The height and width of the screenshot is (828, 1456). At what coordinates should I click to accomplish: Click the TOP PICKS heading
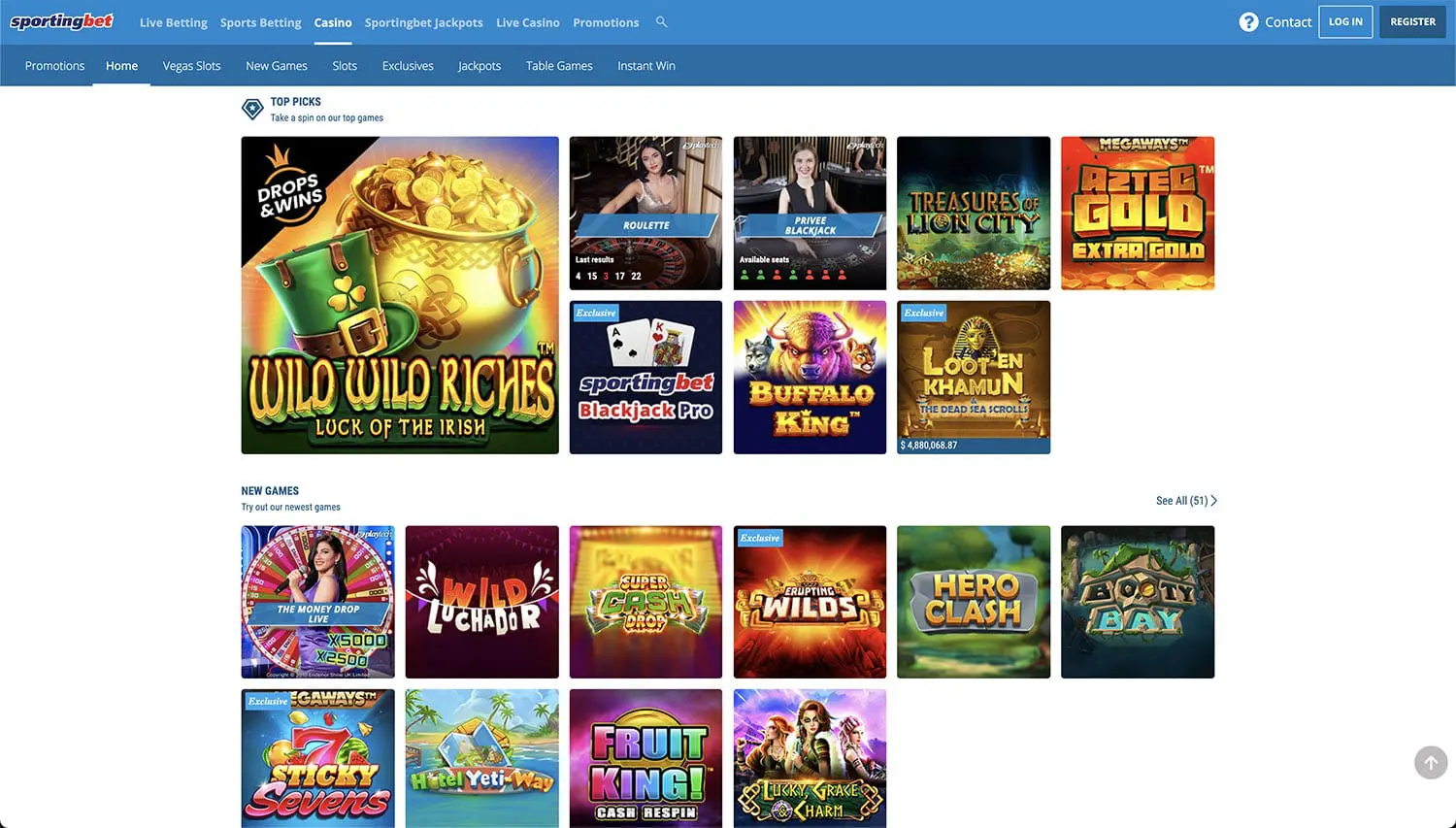[x=295, y=102]
